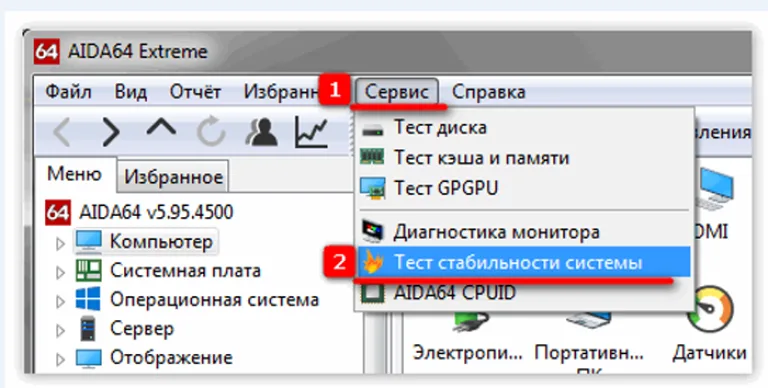This screenshot has width=768, height=388.
Task: Expand the Отображение tree node
Action: (60, 360)
